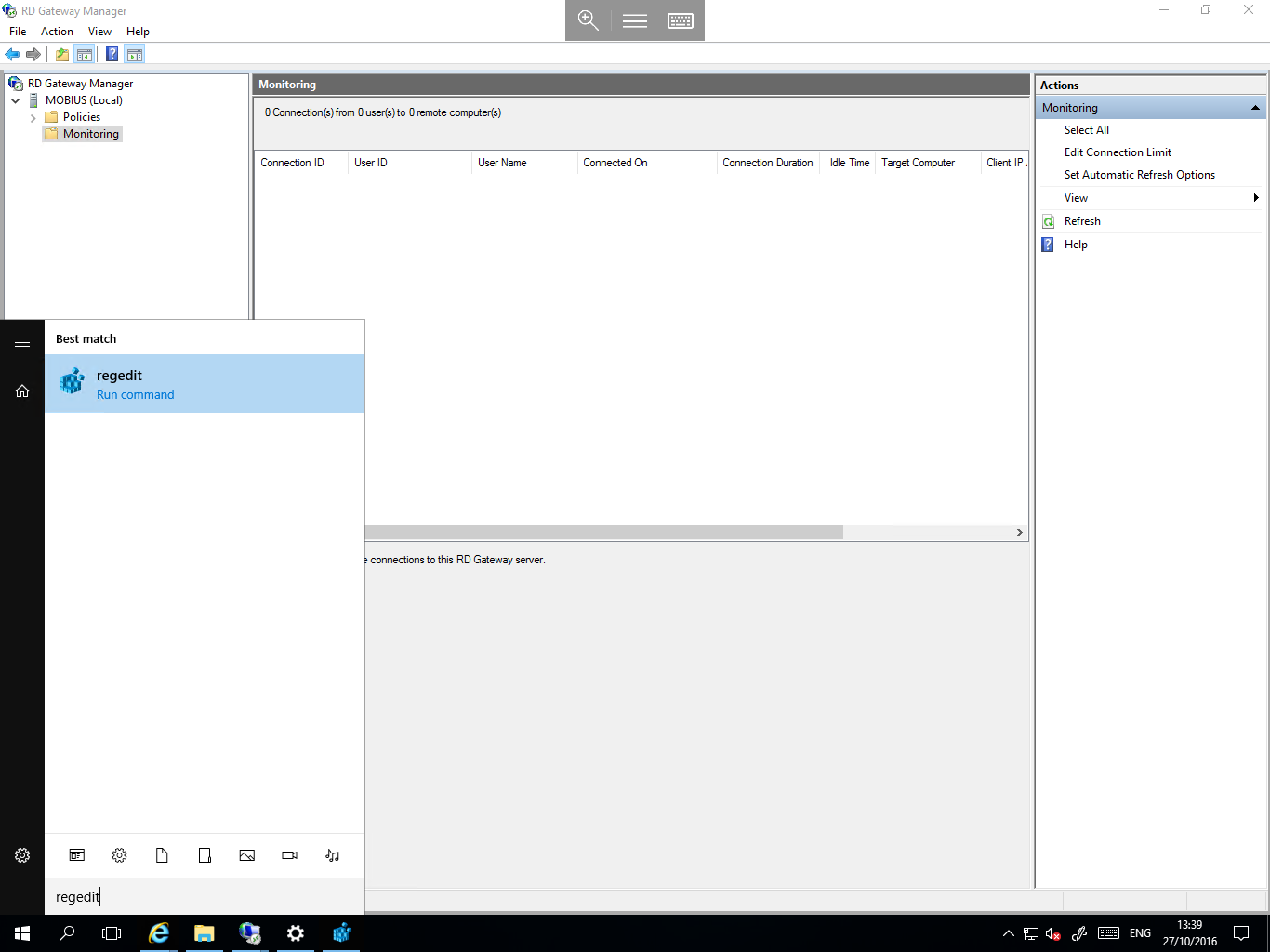The height and width of the screenshot is (952, 1270).
Task: Click Set Automatic Refresh Options
Action: point(1140,174)
